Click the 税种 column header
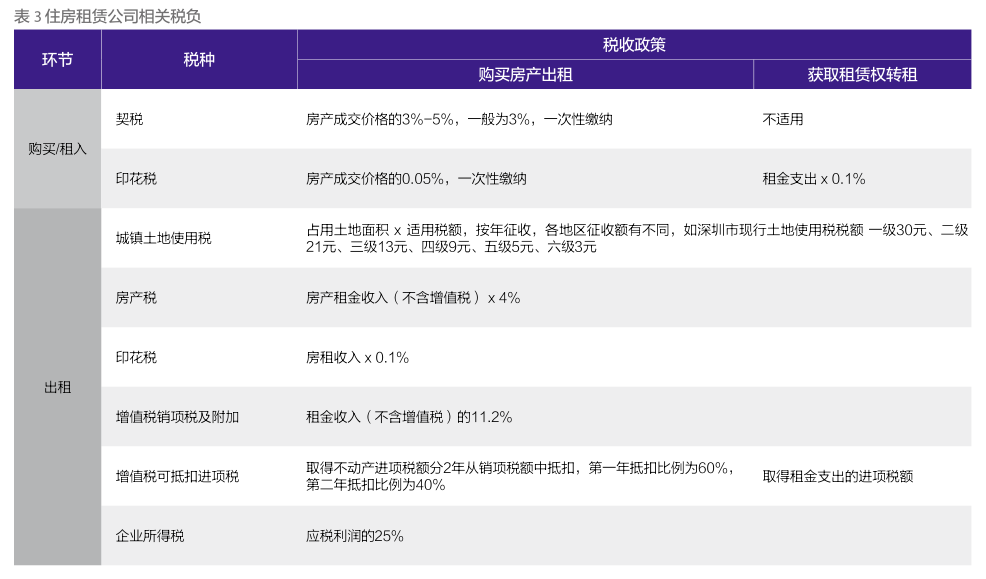986x579 pixels. 199,60
